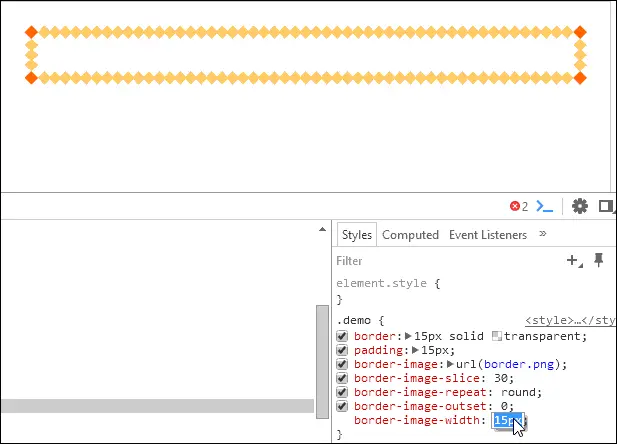617x444 pixels.
Task: Add new style rule plus icon
Action: pos(574,261)
